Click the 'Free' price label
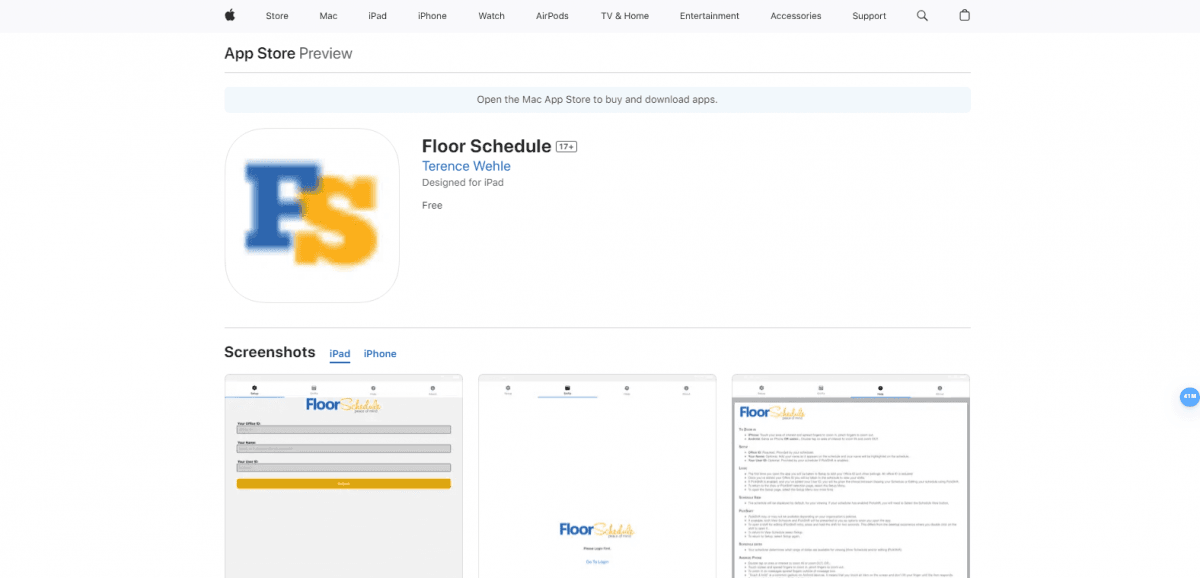The image size is (1200, 578). click(x=432, y=205)
